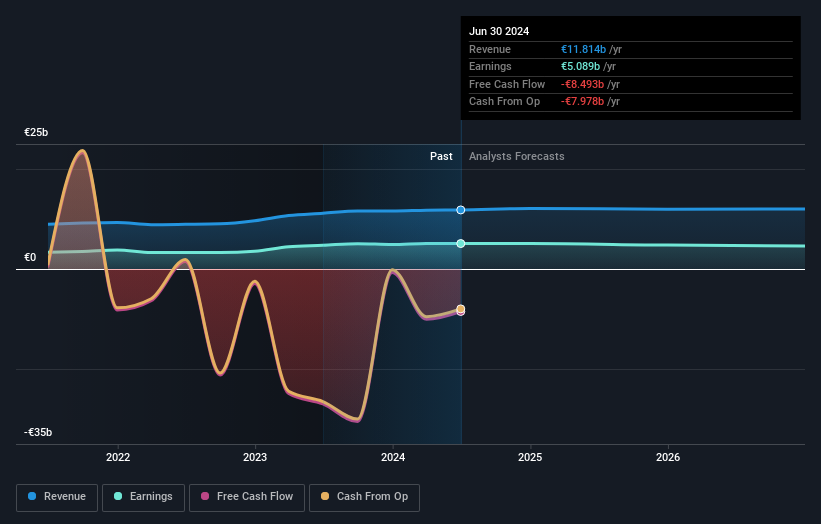Image resolution: width=821 pixels, height=524 pixels.
Task: Click the 2023 axis label
Action: pos(255,457)
